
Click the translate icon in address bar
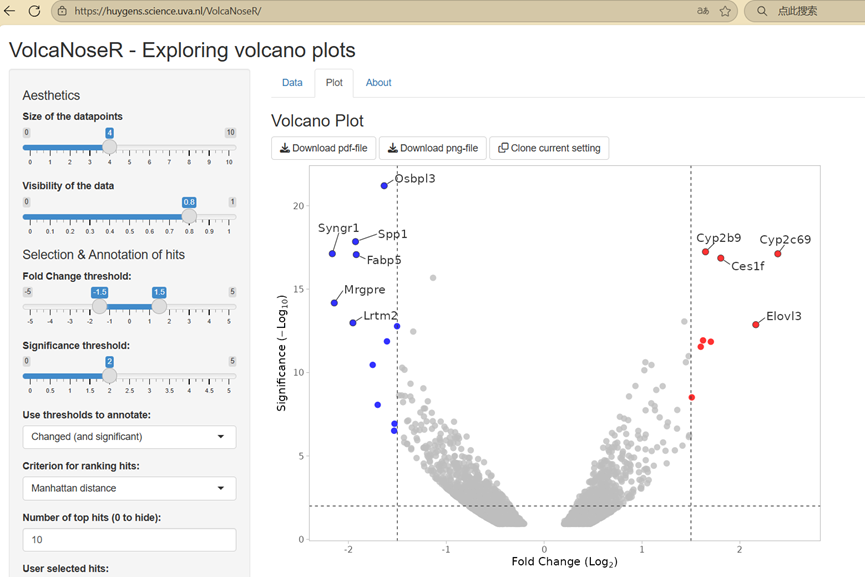tap(703, 11)
